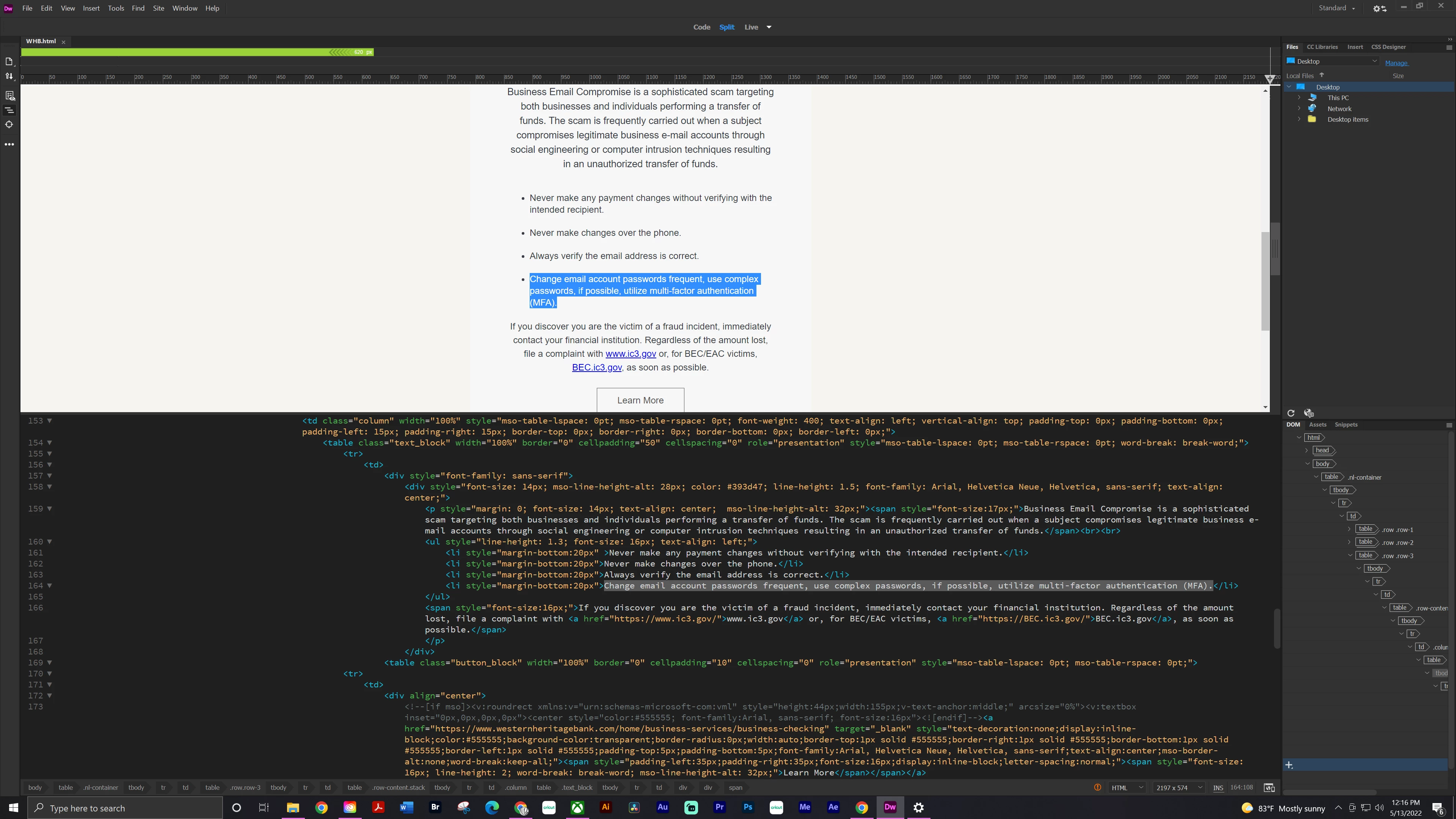Screen dimensions: 1456x819
Task: Click the sync settings gear icon
Action: pos(1380,8)
